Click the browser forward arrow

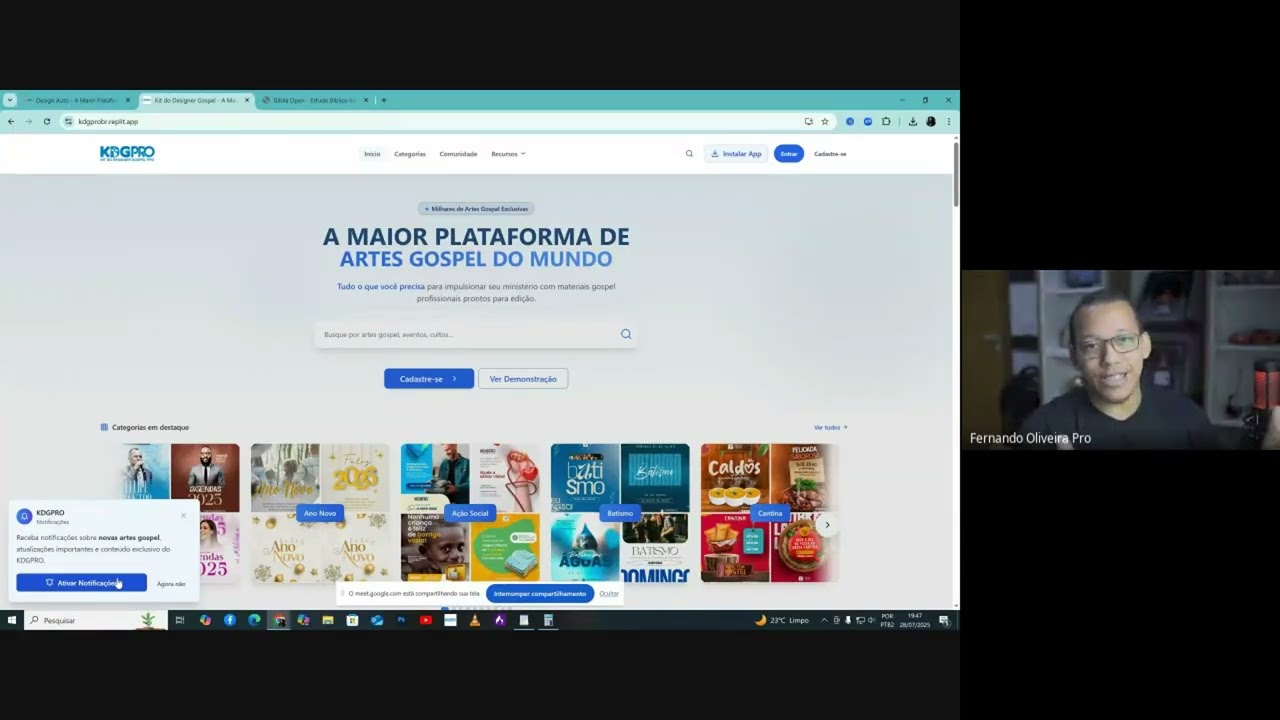coord(28,121)
